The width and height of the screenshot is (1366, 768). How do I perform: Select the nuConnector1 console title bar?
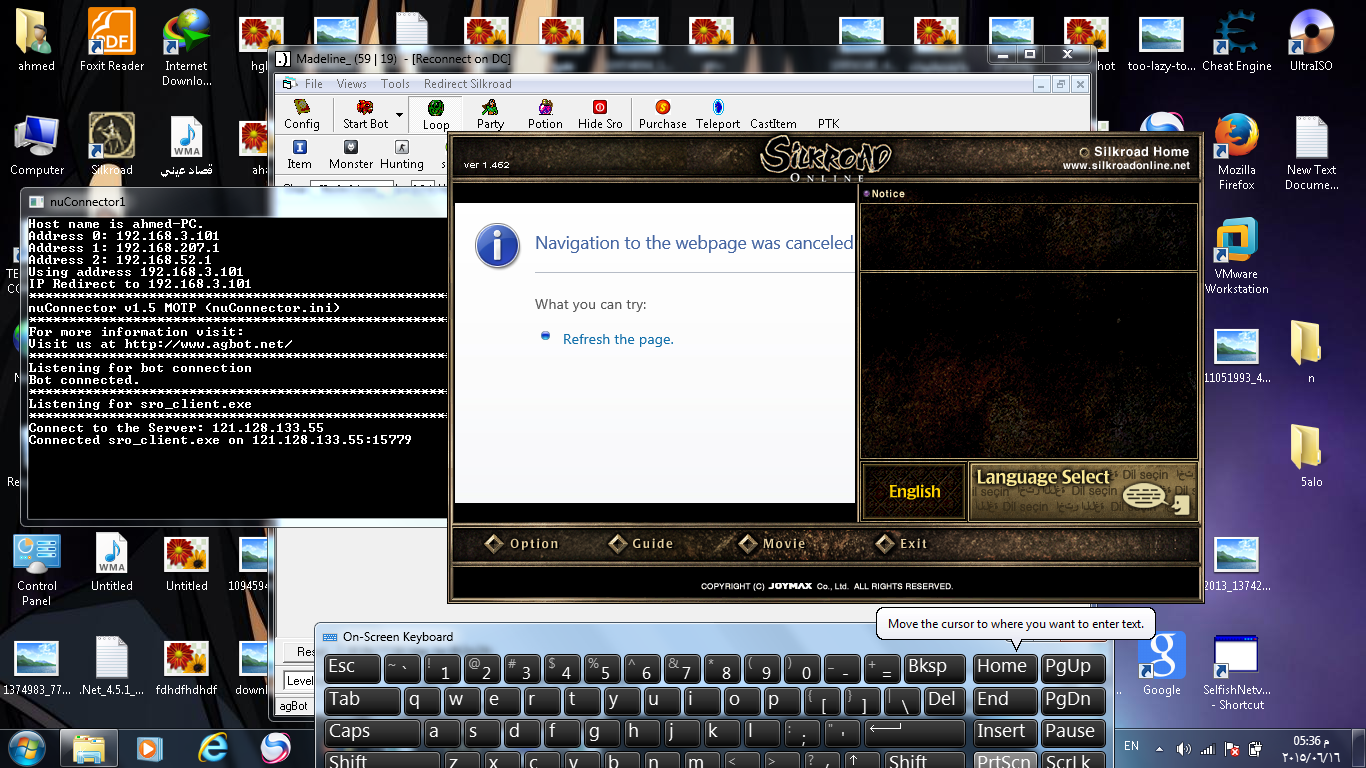click(236, 201)
